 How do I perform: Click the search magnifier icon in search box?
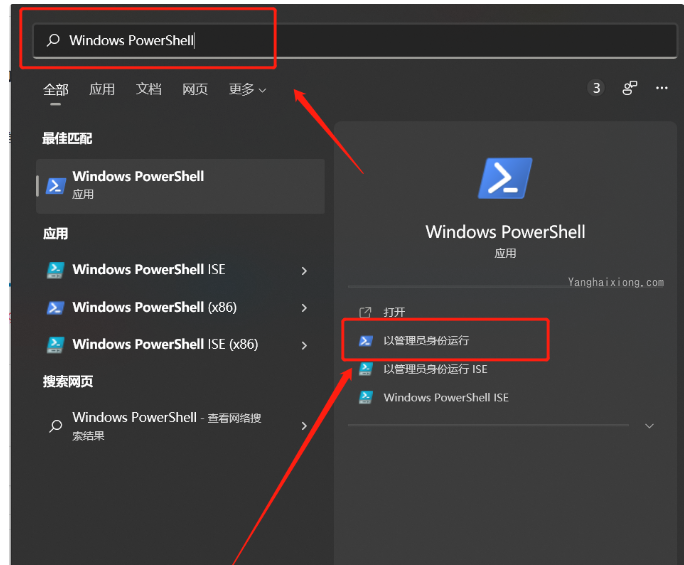pos(53,40)
